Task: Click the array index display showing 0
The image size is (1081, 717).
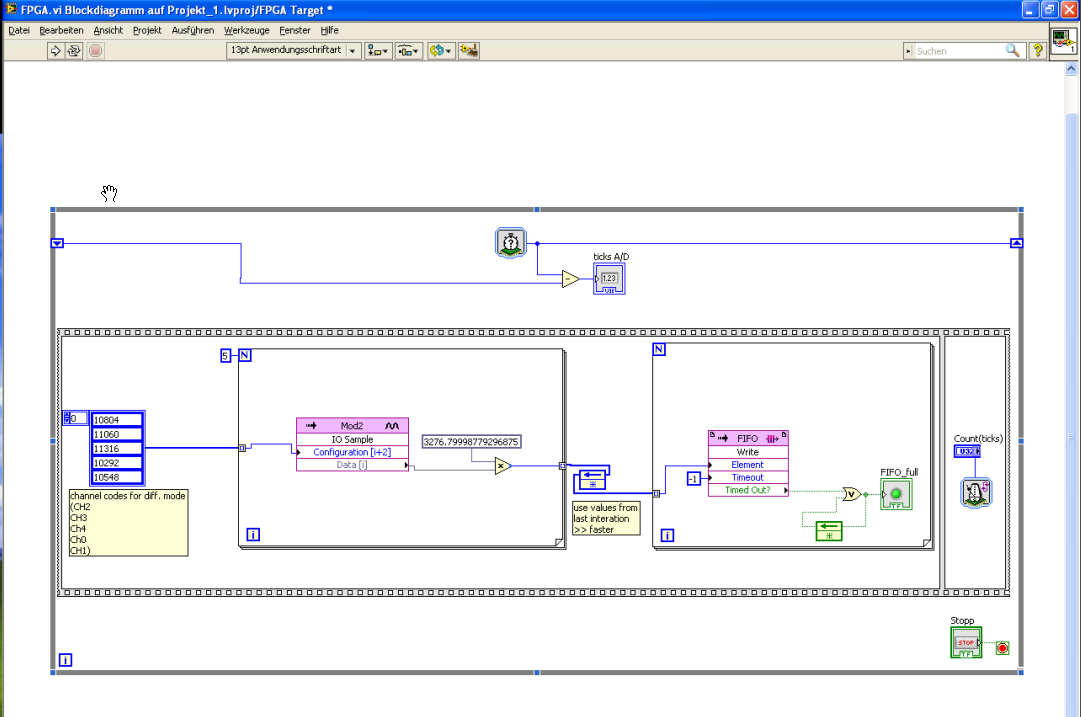Action: 76,418
